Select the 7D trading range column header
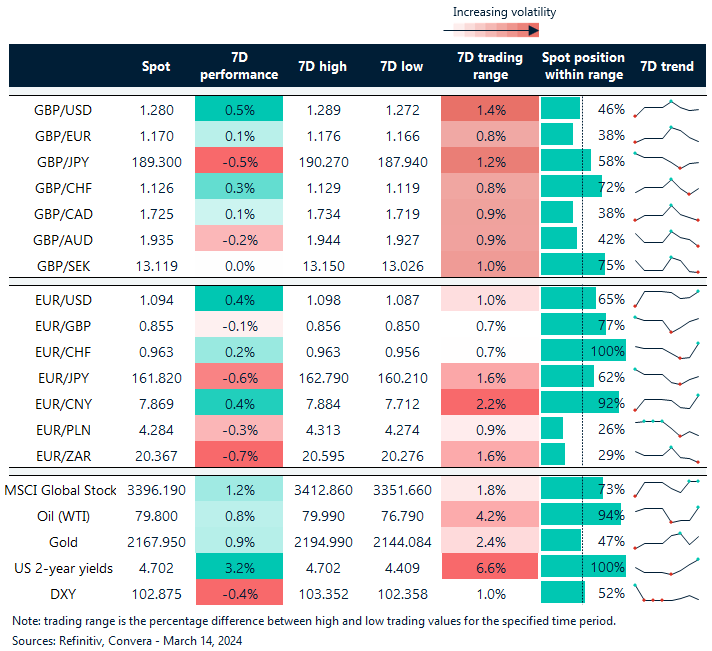Image resolution: width=712 pixels, height=651 pixels. point(490,67)
